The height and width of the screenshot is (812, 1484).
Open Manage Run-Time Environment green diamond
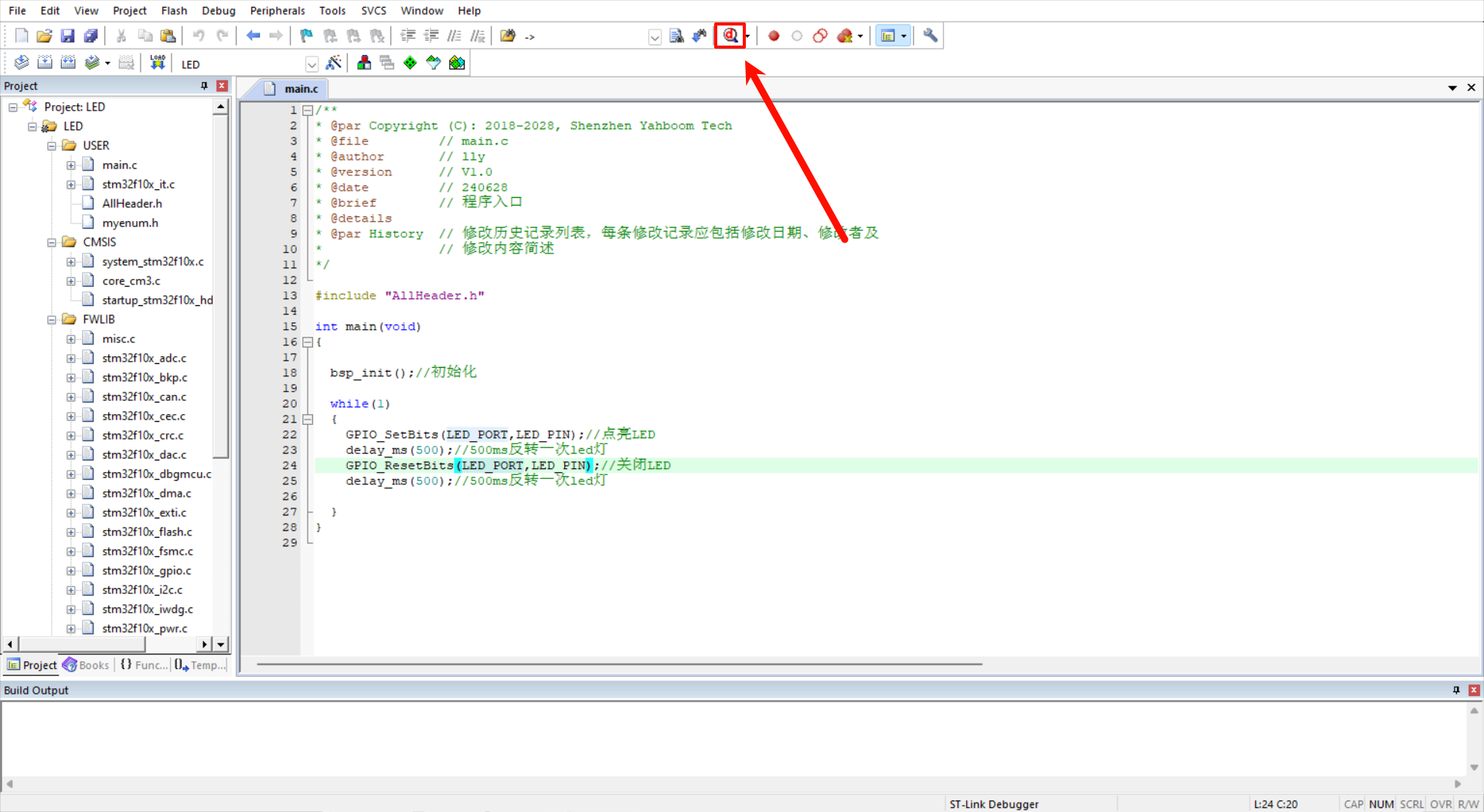tap(410, 63)
